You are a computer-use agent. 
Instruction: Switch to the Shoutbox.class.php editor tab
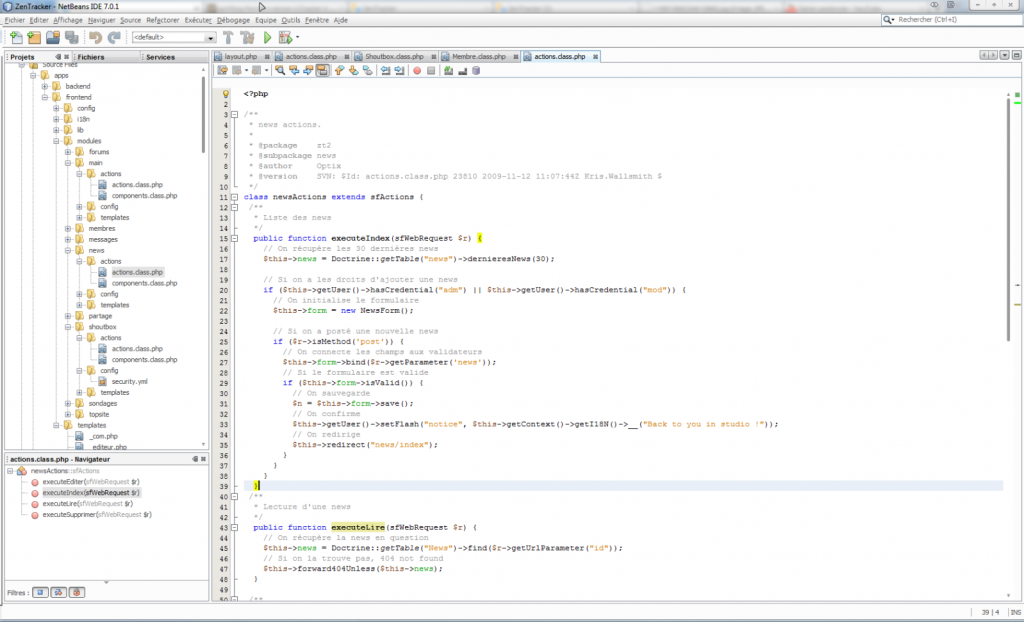pyautogui.click(x=394, y=57)
